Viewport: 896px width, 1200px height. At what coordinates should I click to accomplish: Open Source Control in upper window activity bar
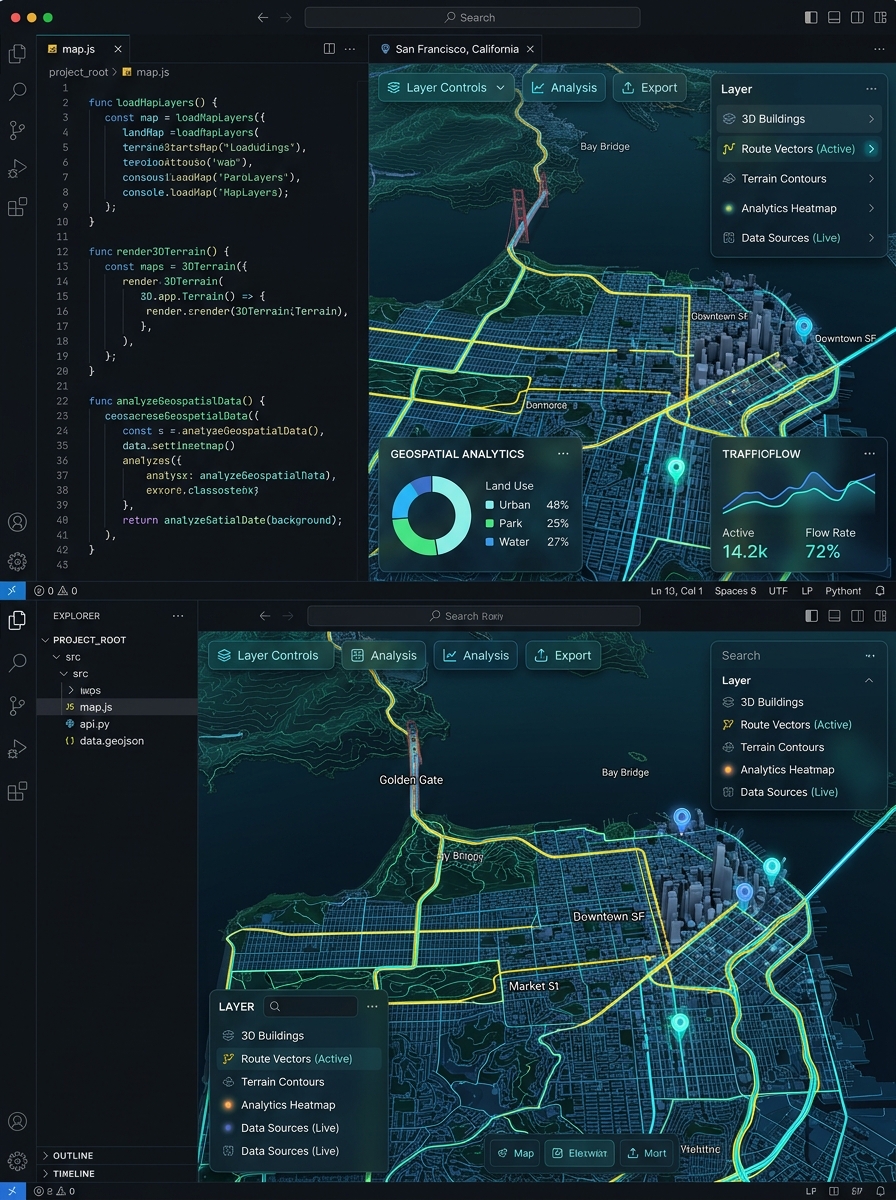pyautogui.click(x=17, y=130)
